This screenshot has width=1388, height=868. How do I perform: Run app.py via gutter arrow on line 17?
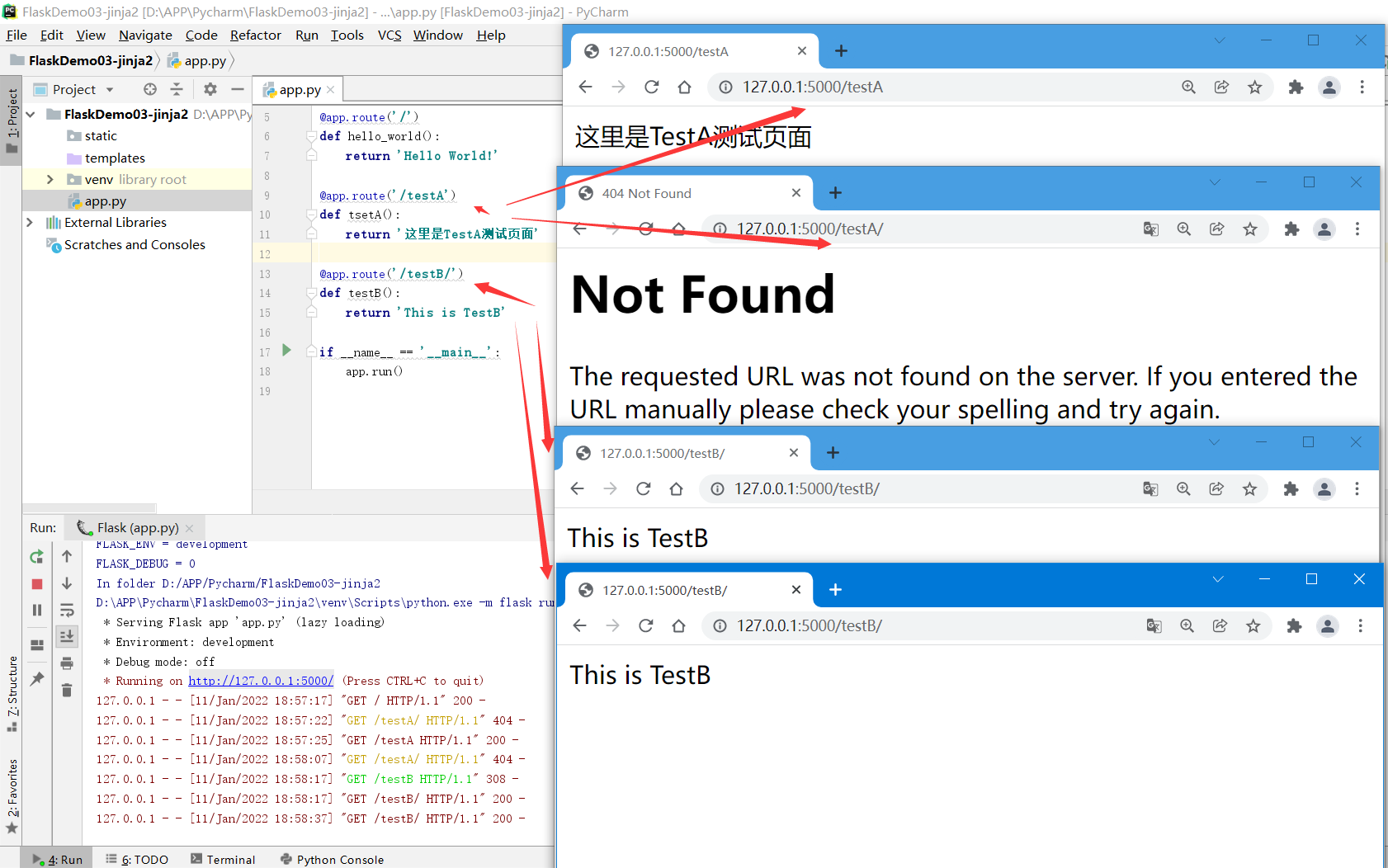[x=286, y=350]
